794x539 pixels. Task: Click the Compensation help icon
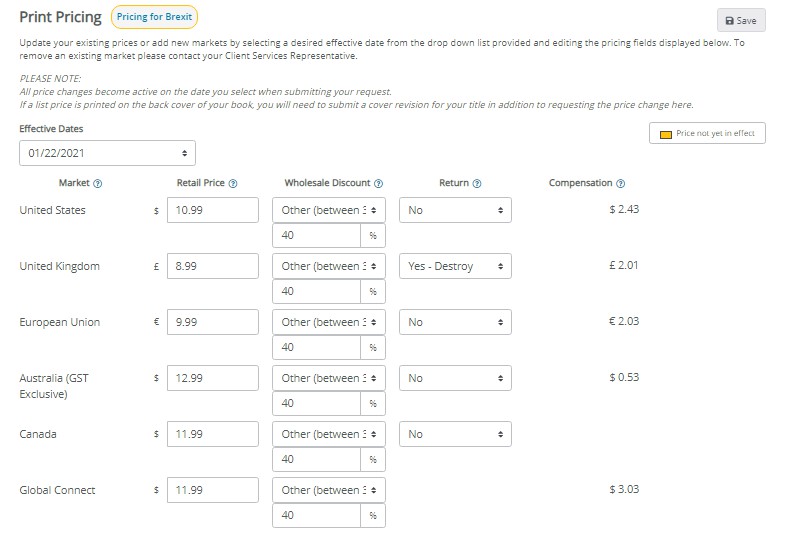(621, 184)
